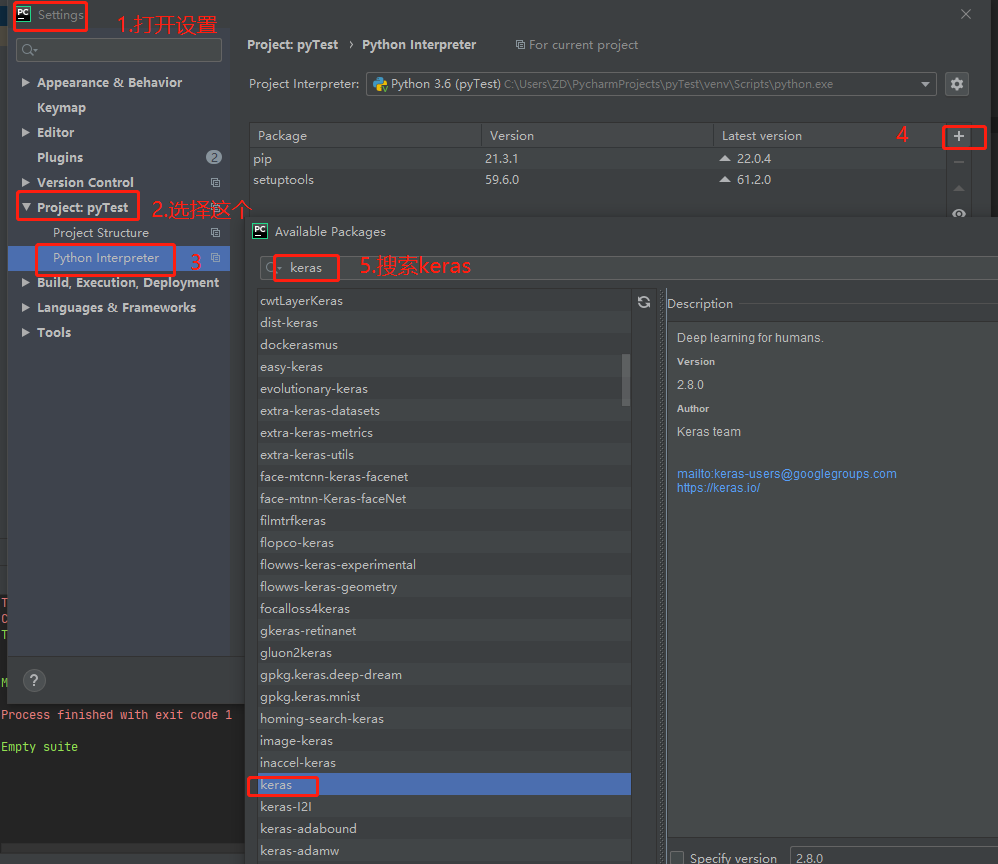This screenshot has height=864, width=998.
Task: Select gluon2keras in the list
Action: point(444,653)
